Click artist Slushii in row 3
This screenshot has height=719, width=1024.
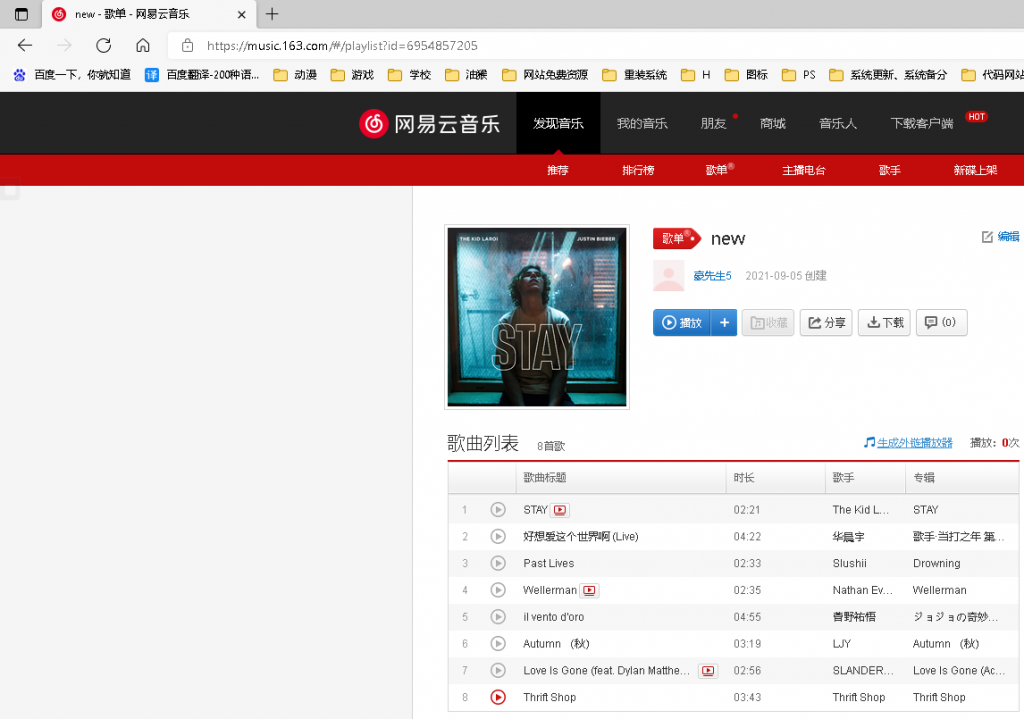point(850,564)
